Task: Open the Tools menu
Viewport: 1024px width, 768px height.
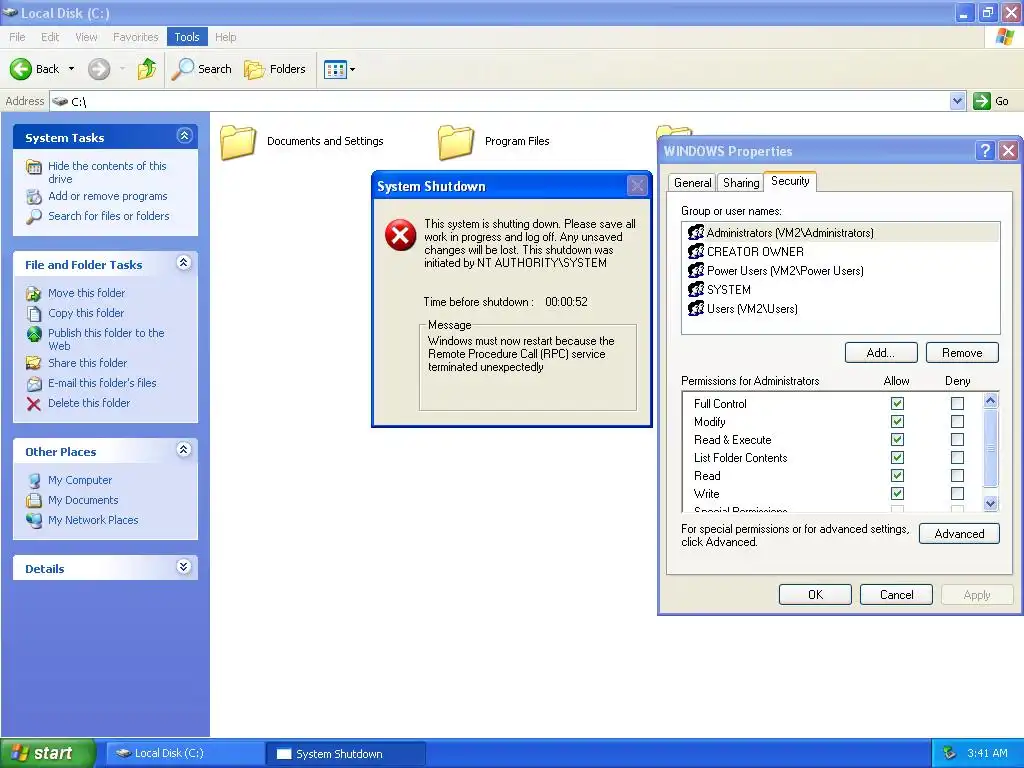Action: pos(187,37)
